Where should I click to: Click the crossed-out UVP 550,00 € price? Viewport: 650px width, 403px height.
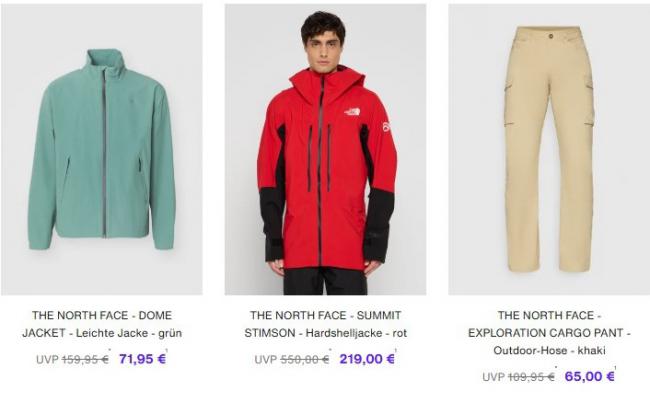tap(292, 359)
